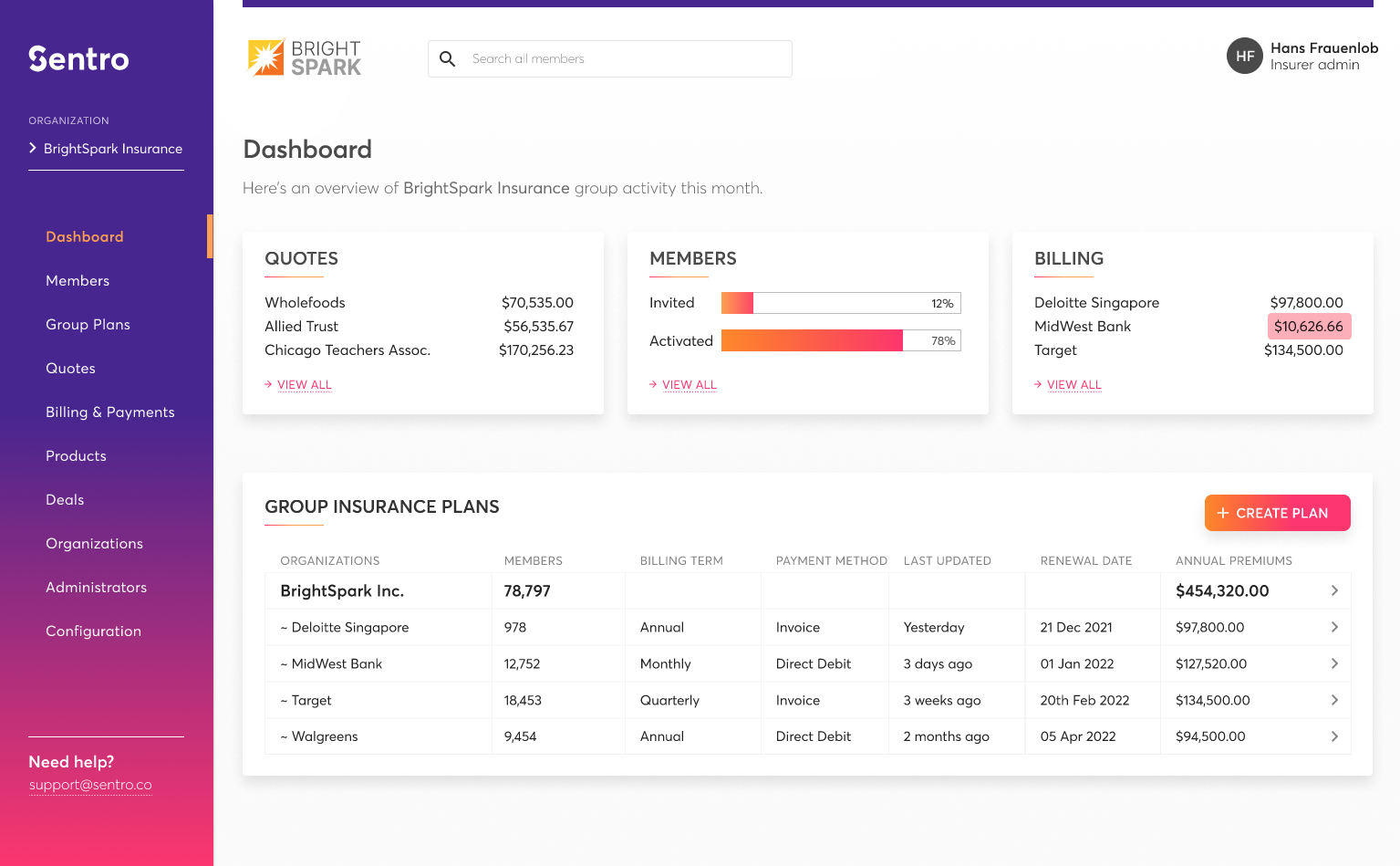Open the Quotes section in the sidebar
This screenshot has width=1400, height=866.
pos(70,368)
